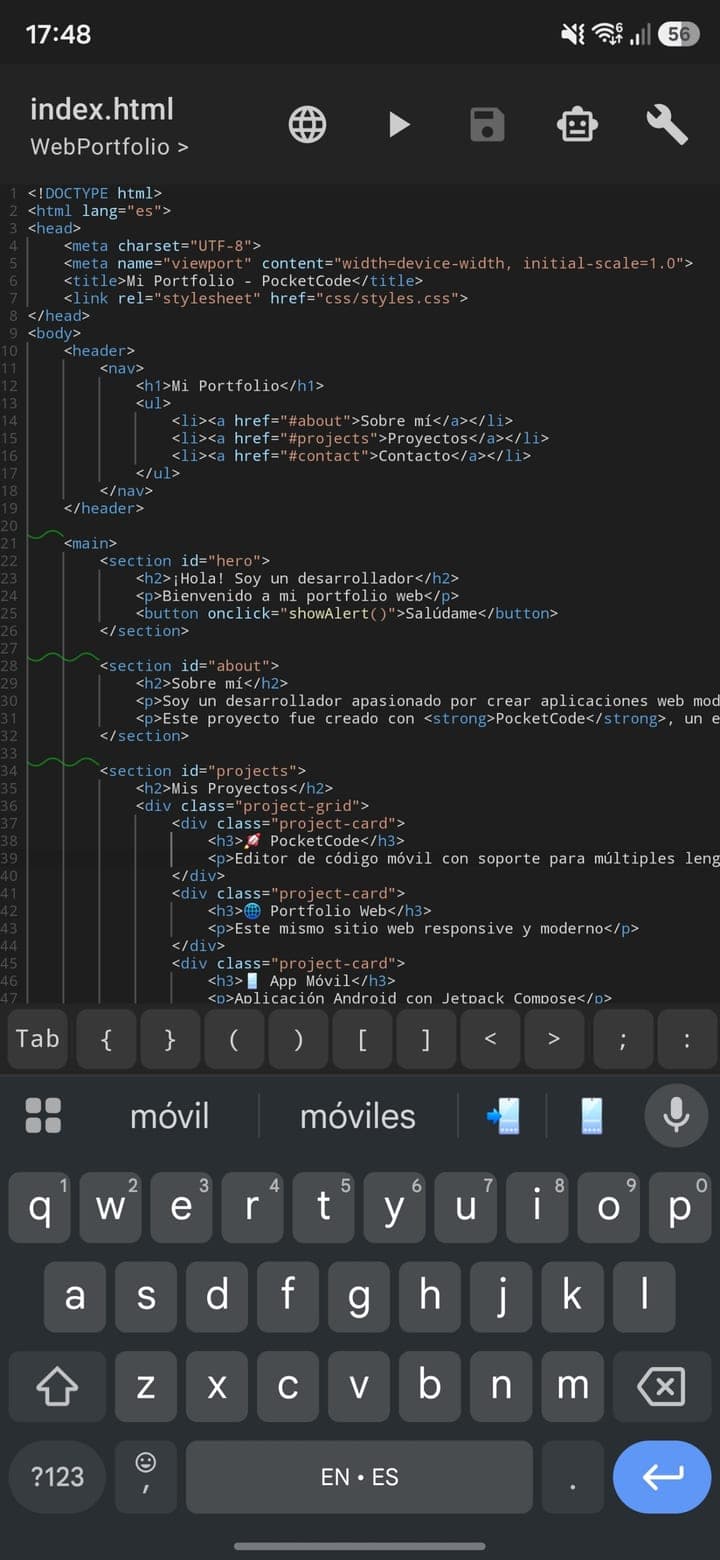The image size is (720, 1560).
Task: Start voice typing with the microphone
Action: (676, 1115)
